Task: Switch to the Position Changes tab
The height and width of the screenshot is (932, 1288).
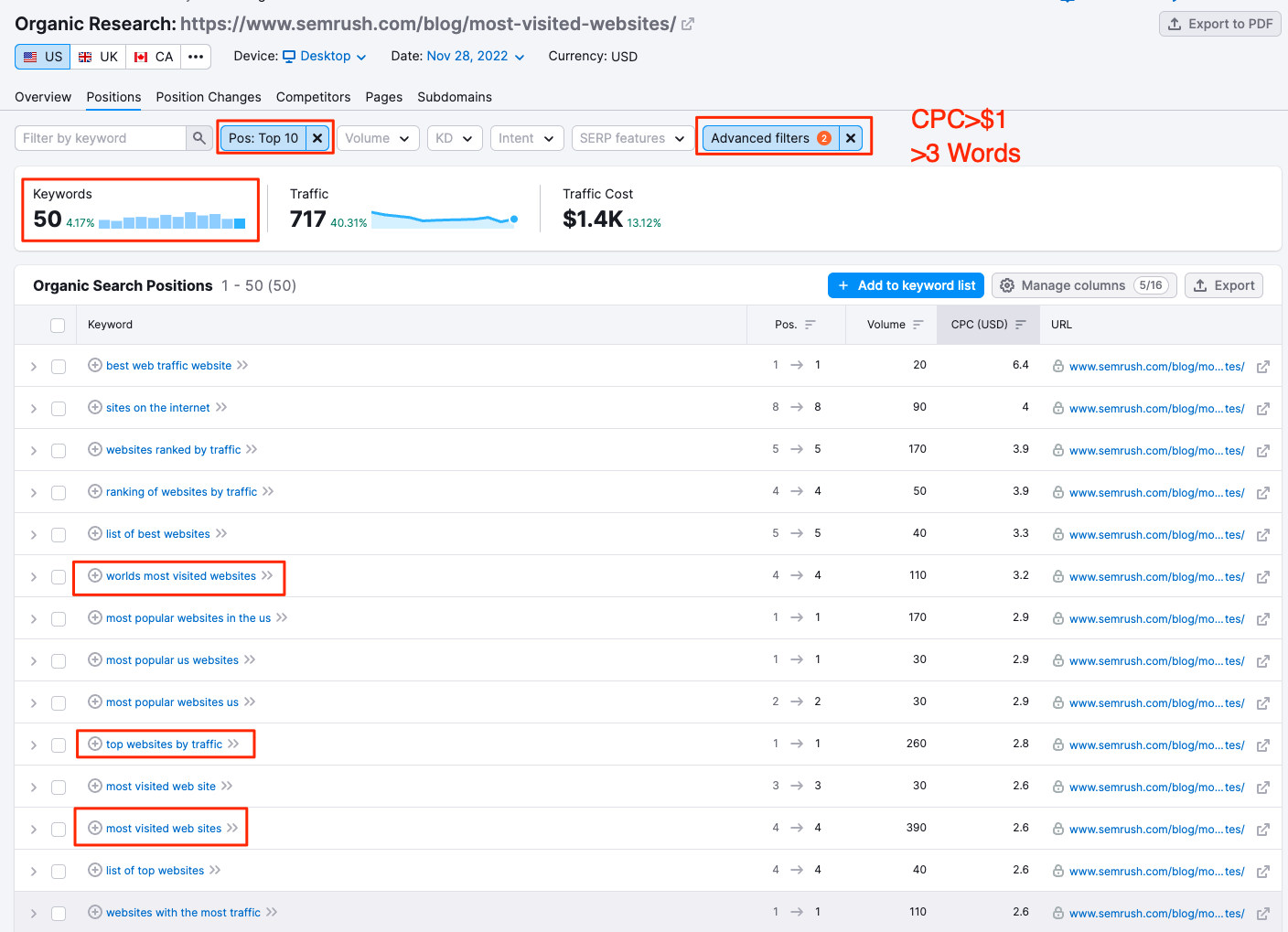Action: point(209,97)
